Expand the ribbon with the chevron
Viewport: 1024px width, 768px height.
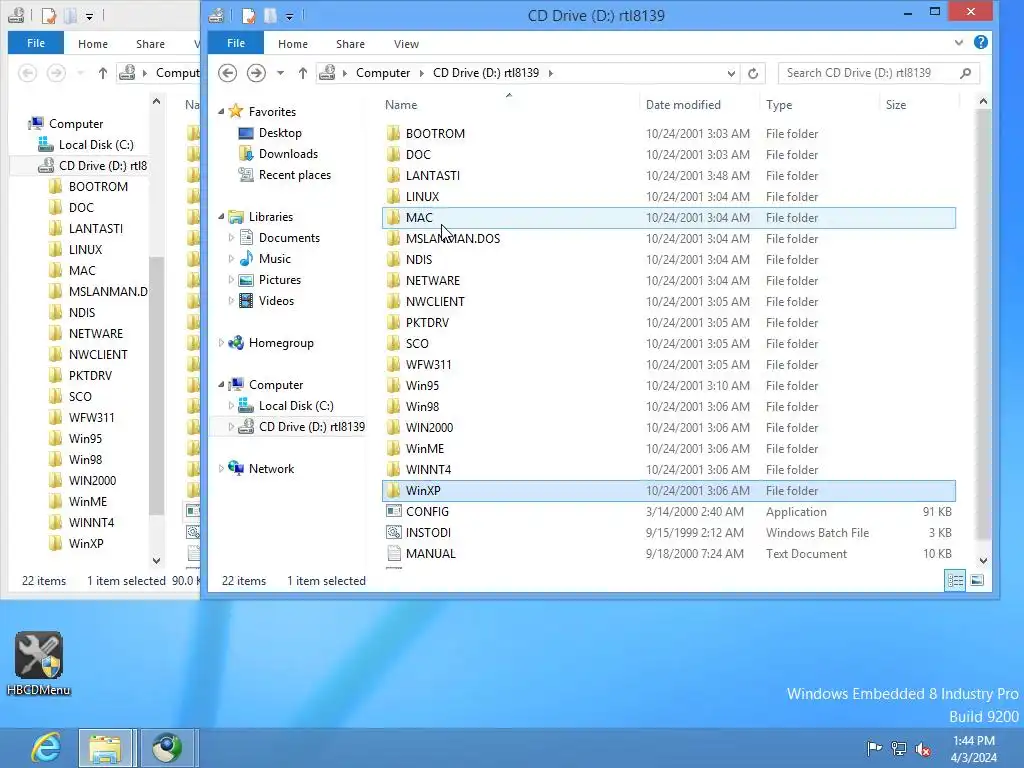tap(958, 42)
